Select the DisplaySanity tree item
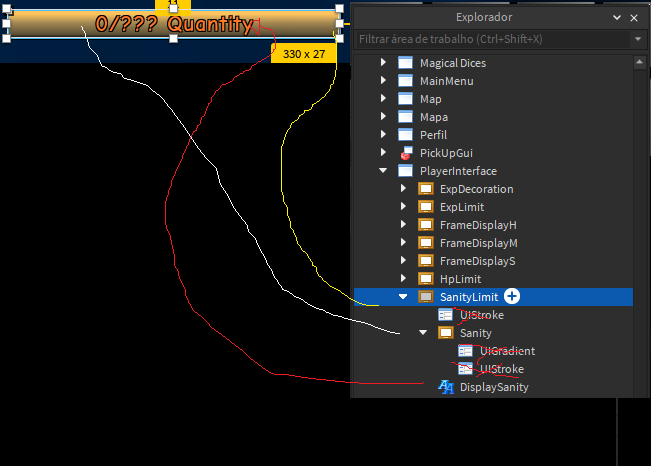Image resolution: width=651 pixels, height=466 pixels. tap(494, 387)
